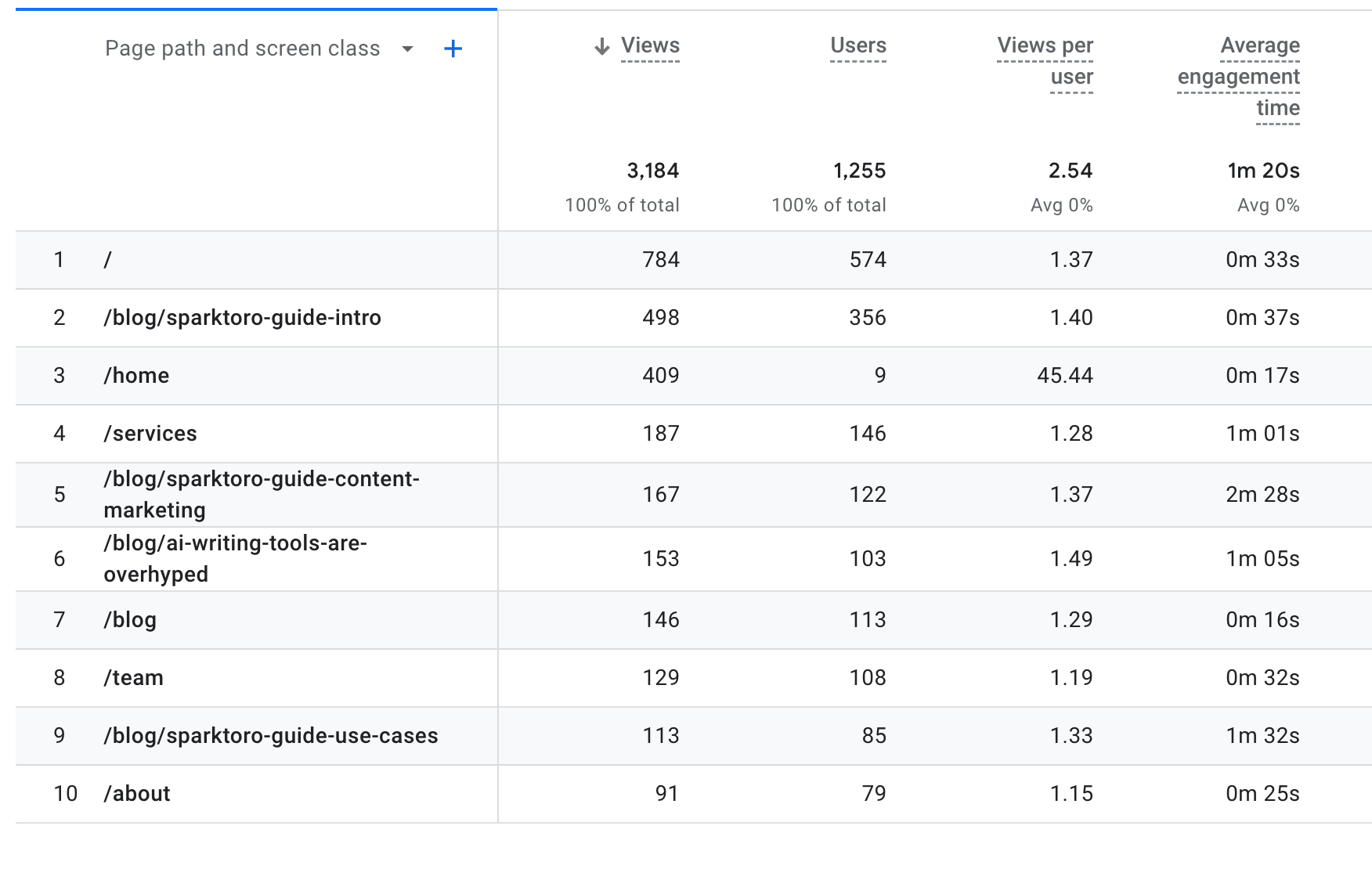Open the /blog/sparktoro-guide-intro entry

pyautogui.click(x=244, y=318)
